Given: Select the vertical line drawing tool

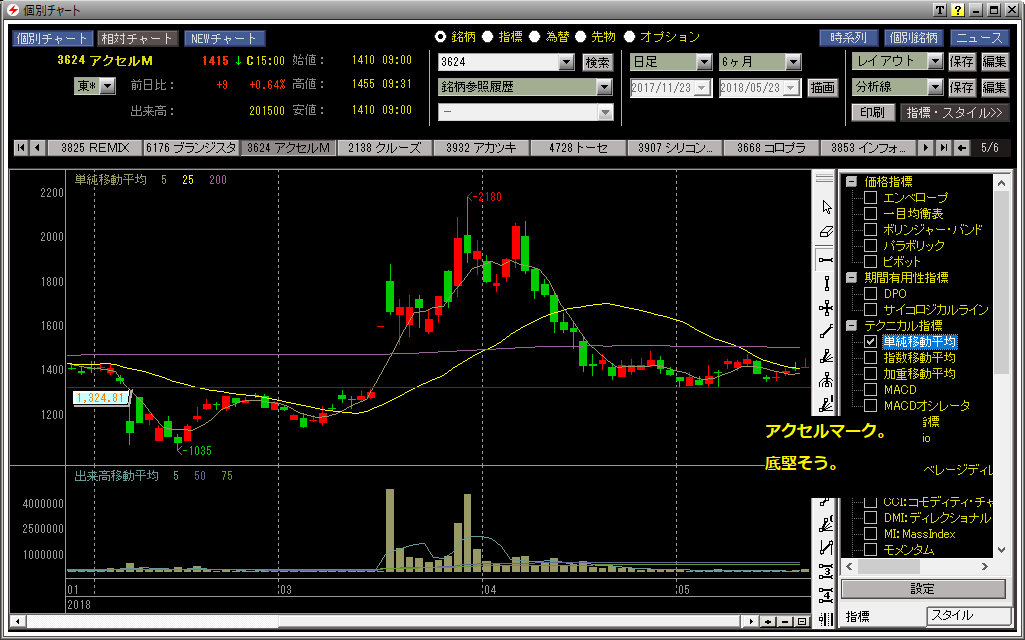Looking at the screenshot, I should (x=826, y=284).
